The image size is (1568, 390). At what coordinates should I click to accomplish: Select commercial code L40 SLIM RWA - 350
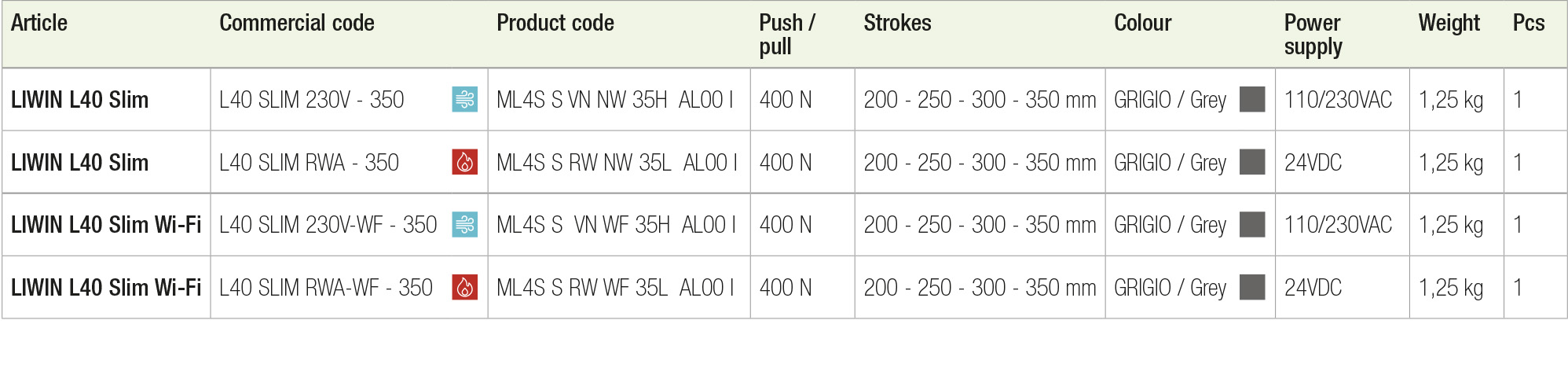coord(309,163)
